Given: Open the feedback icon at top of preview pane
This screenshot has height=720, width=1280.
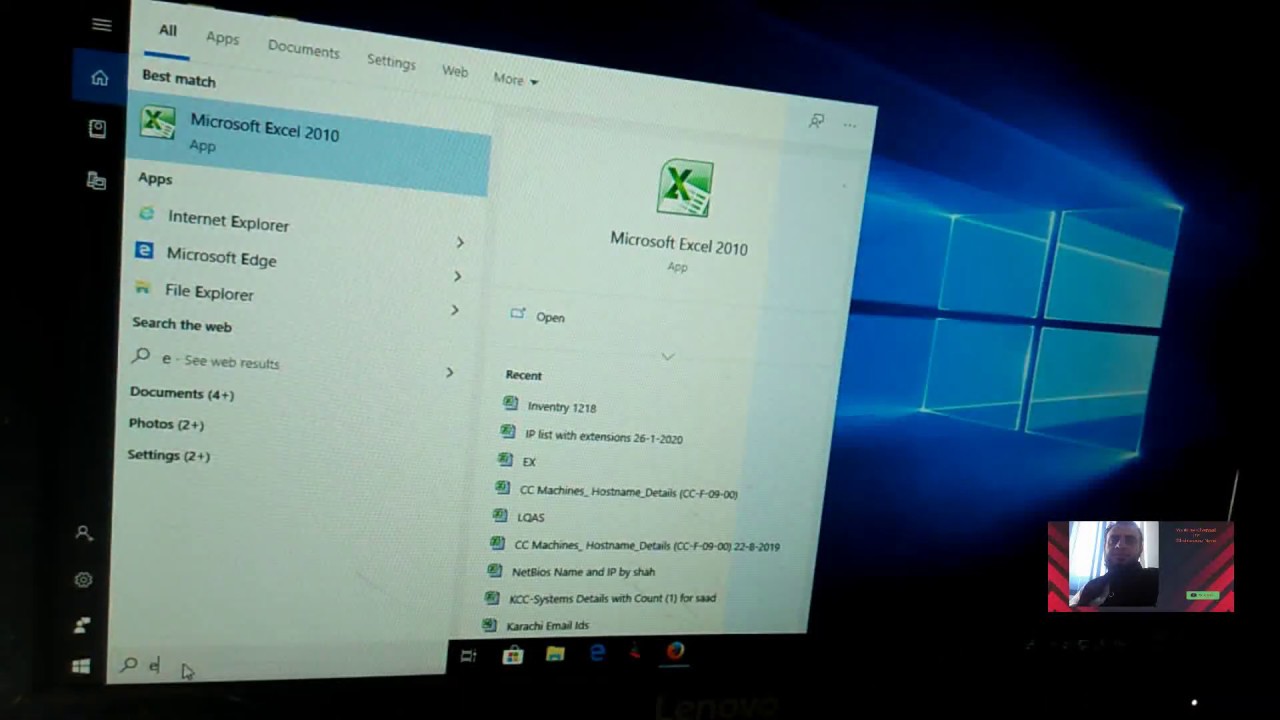Looking at the screenshot, I should point(817,121).
